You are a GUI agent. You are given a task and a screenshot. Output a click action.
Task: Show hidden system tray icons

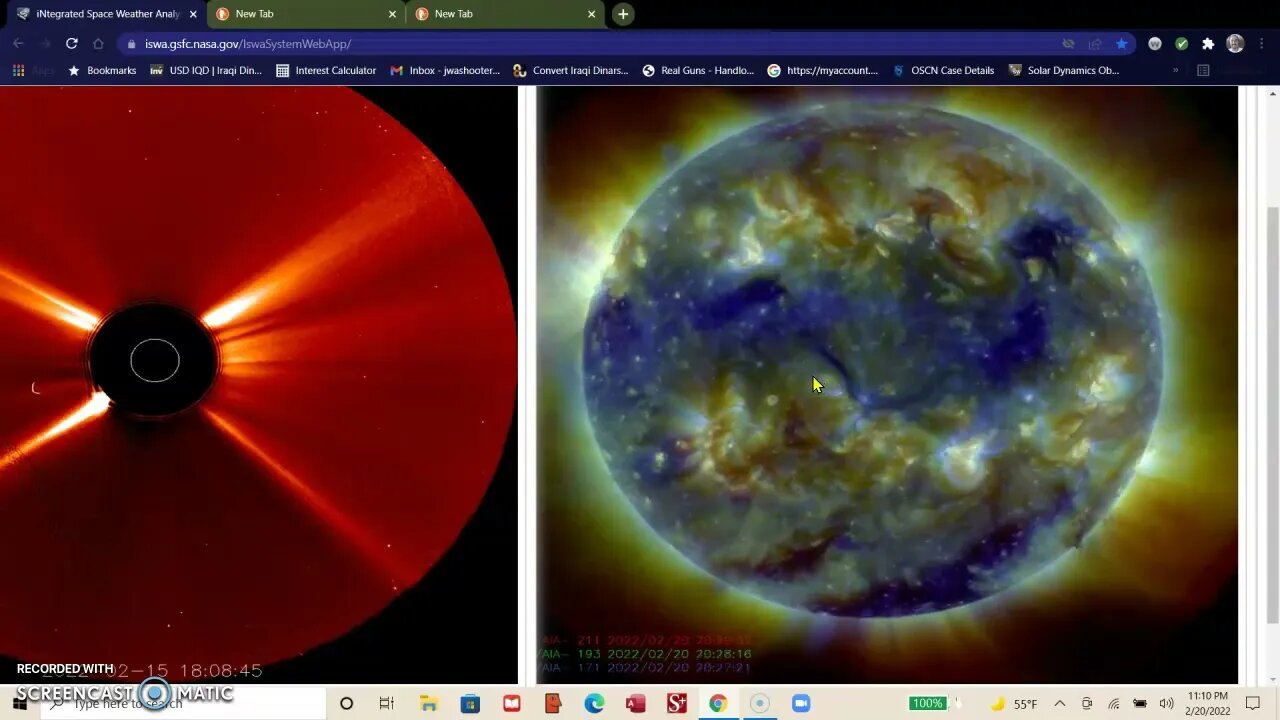tap(1060, 703)
